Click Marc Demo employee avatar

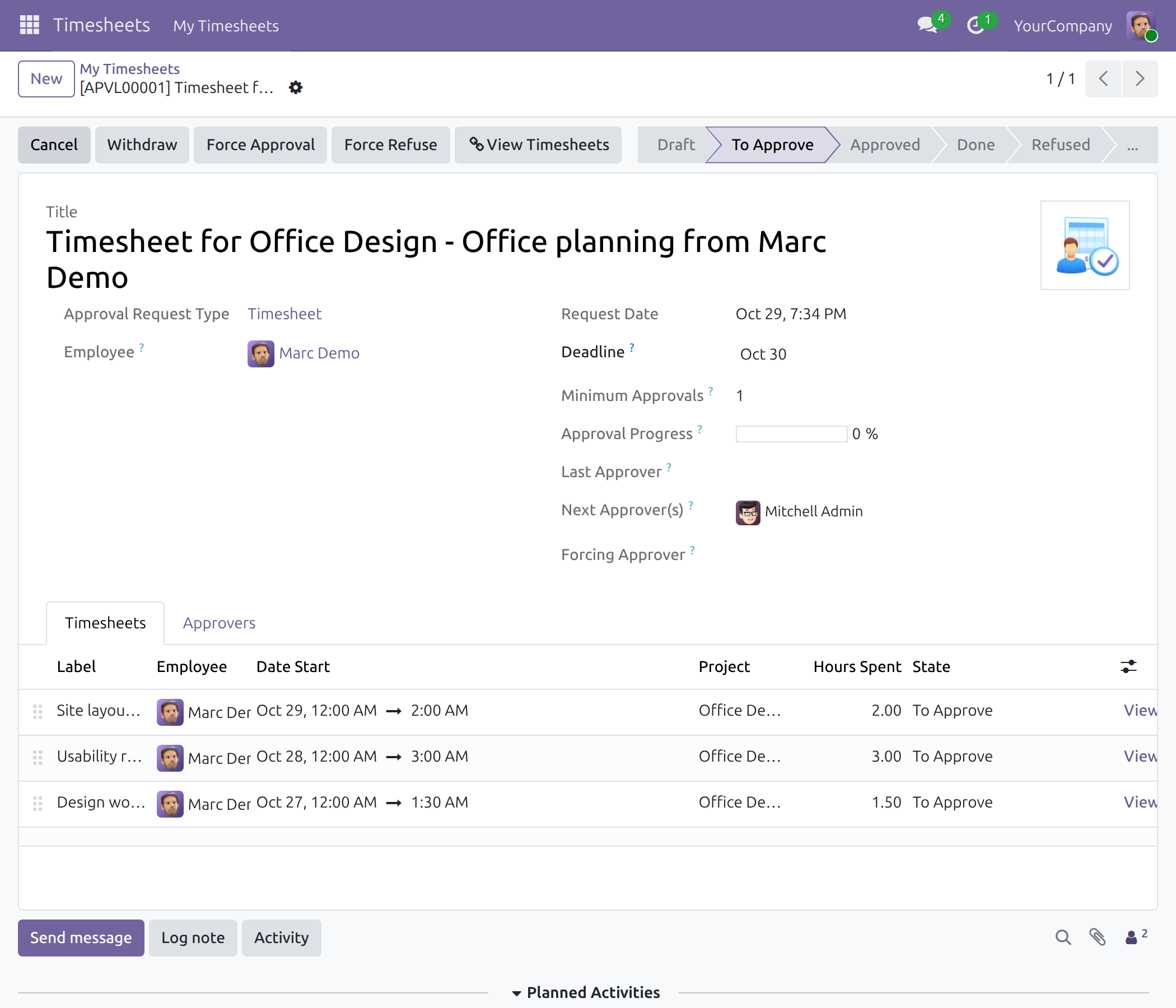(x=260, y=353)
